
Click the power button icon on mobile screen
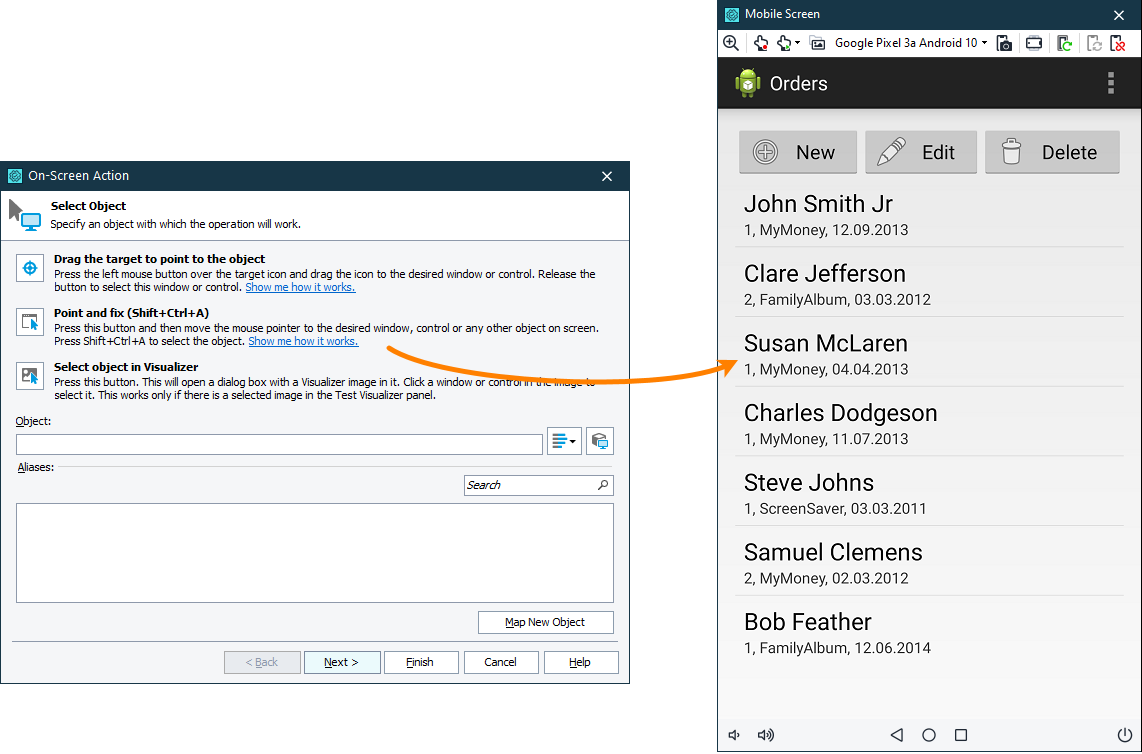point(1124,734)
